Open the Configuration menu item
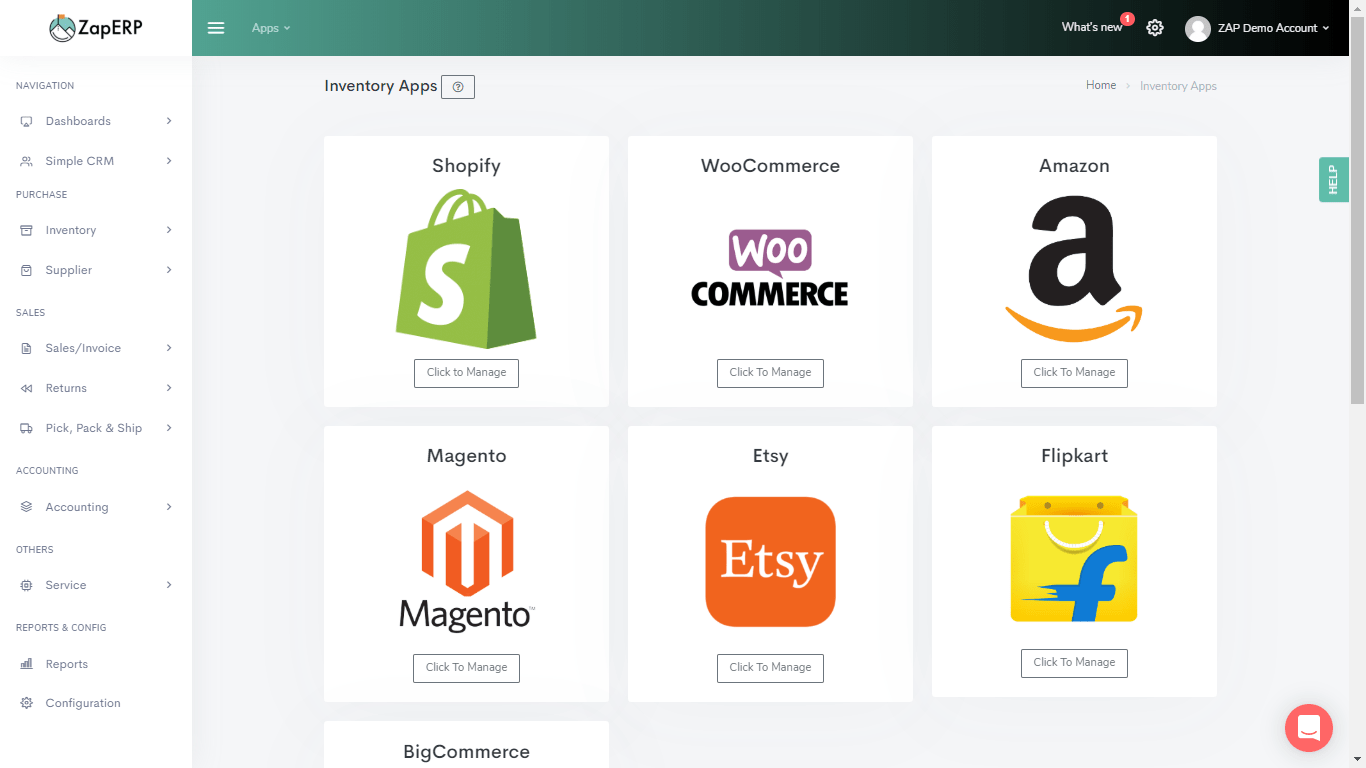The image size is (1366, 768). pos(96,703)
